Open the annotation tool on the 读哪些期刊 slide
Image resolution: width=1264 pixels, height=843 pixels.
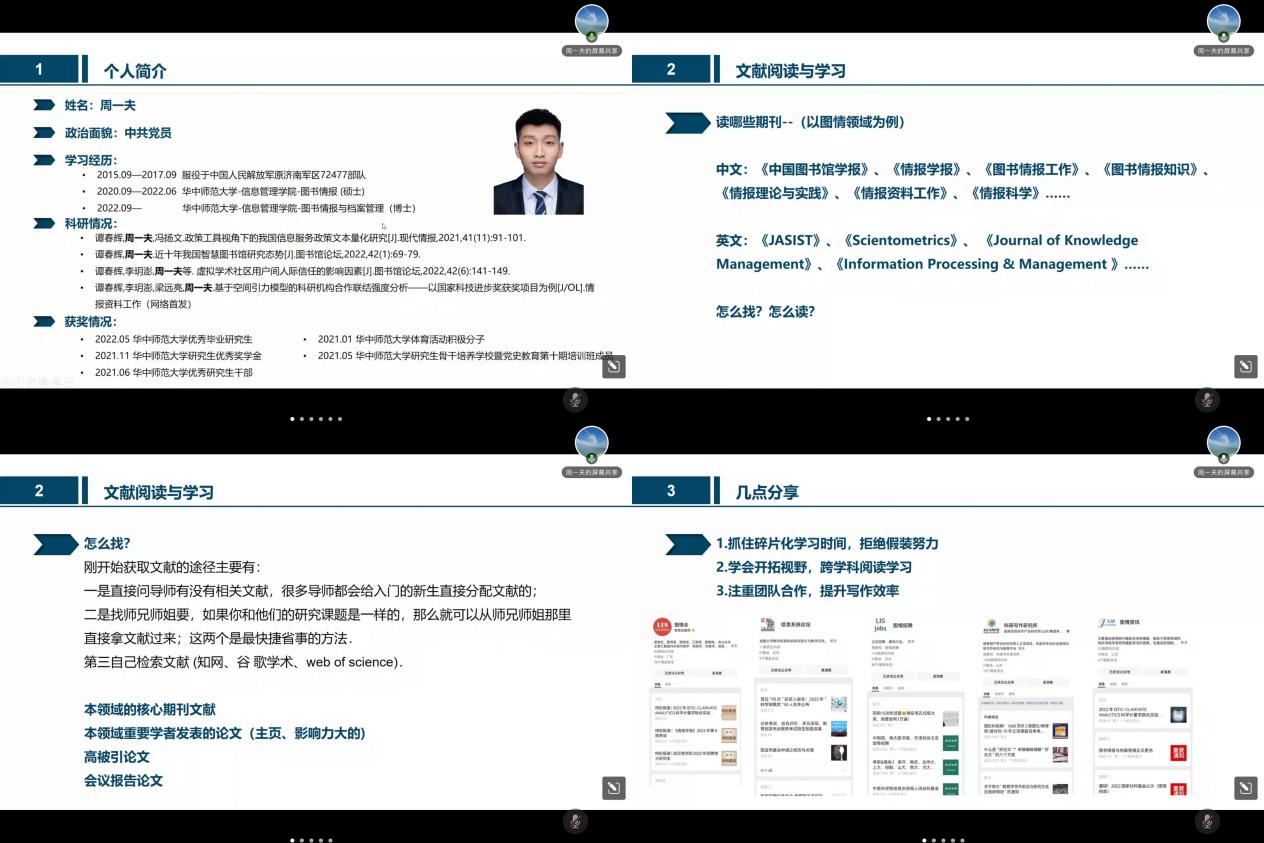[1245, 366]
